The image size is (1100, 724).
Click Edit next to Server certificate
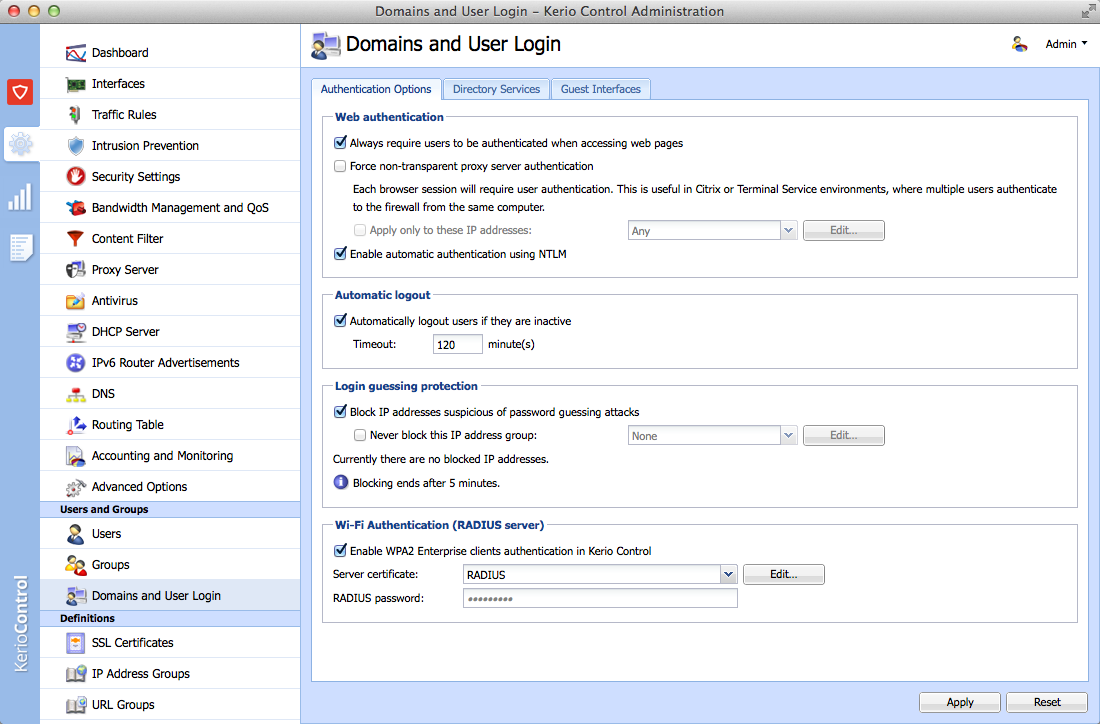pos(784,575)
